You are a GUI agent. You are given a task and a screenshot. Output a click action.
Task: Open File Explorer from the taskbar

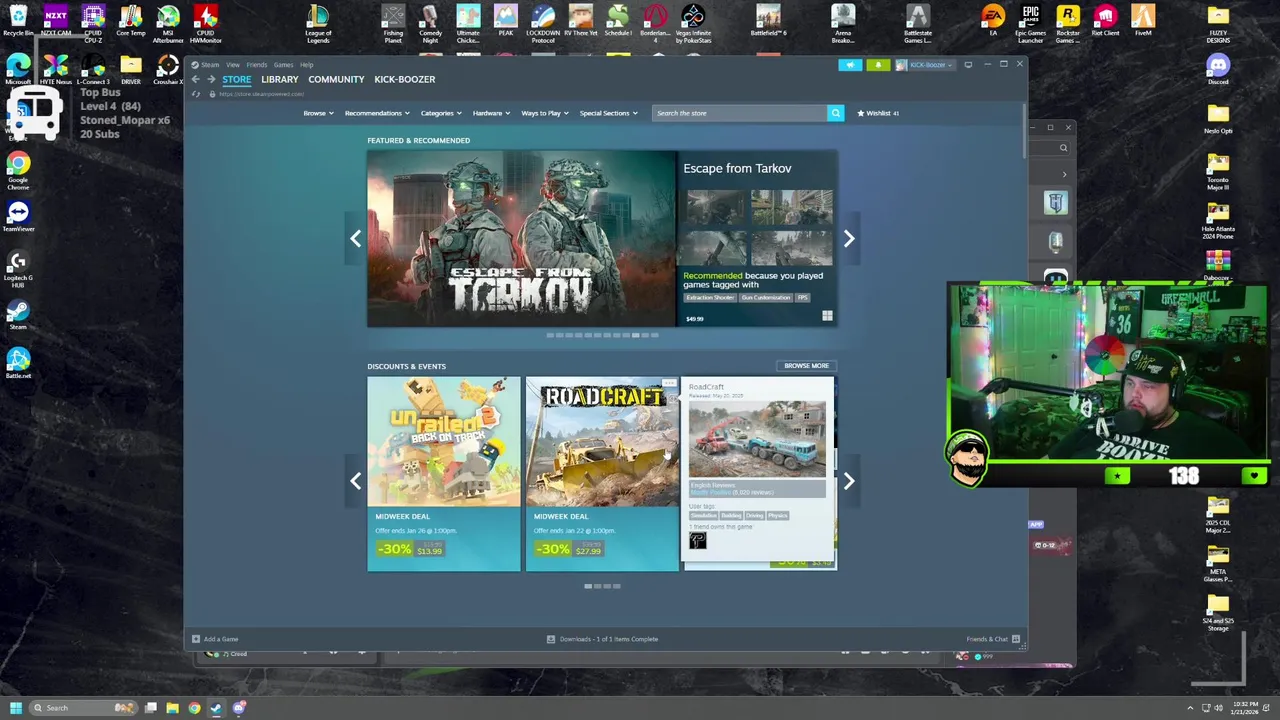point(172,708)
